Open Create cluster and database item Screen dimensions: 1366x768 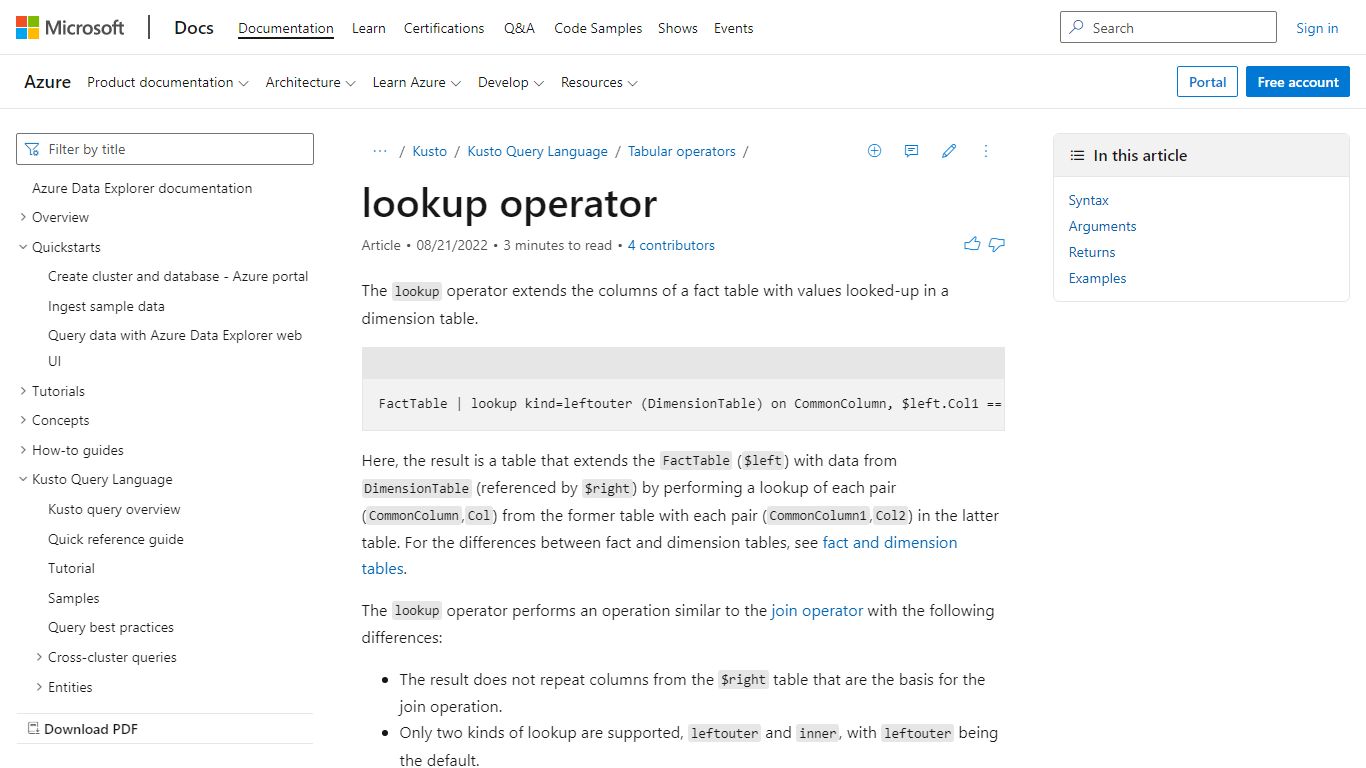pyautogui.click(x=178, y=276)
